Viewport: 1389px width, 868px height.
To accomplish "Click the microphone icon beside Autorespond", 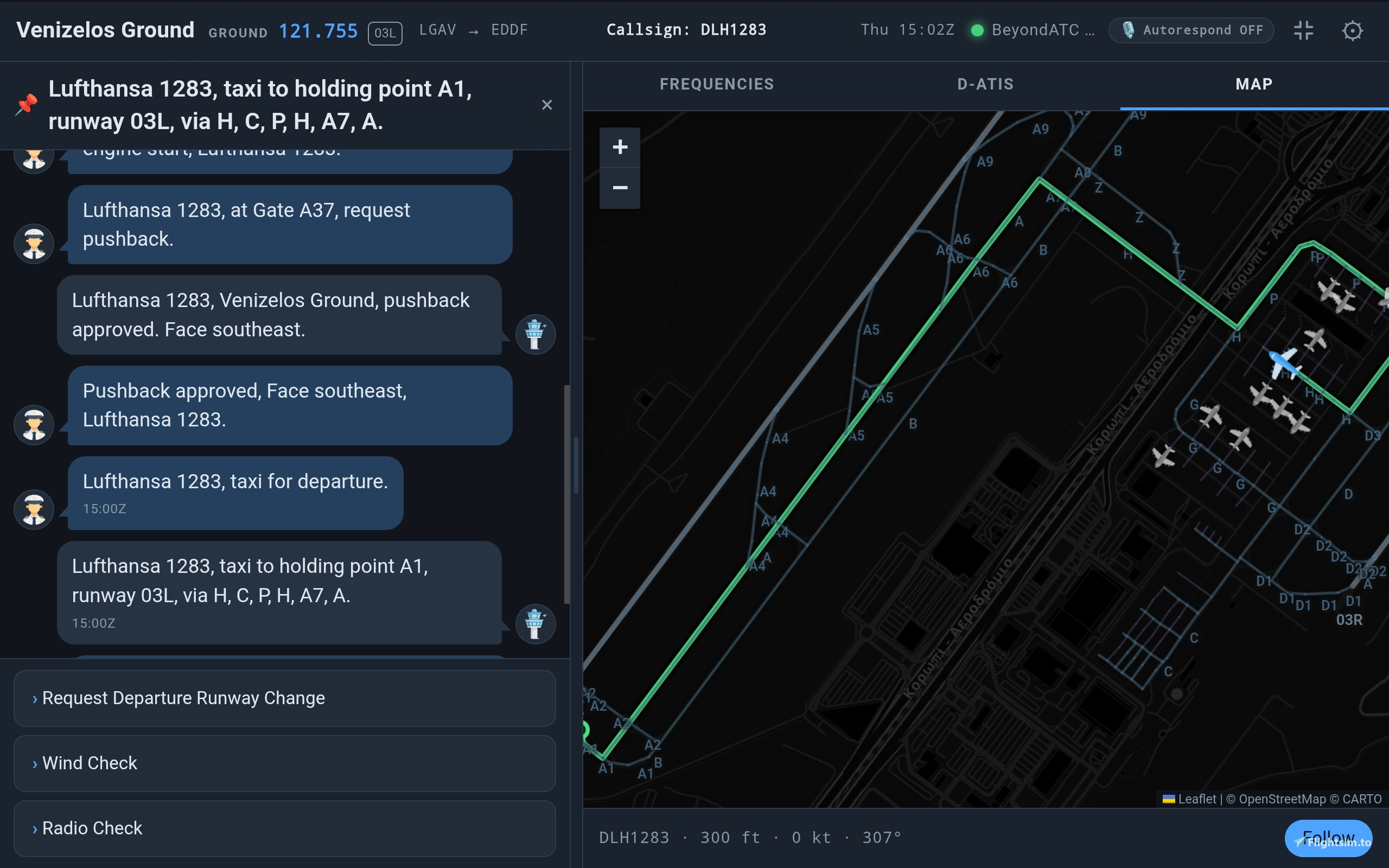I will click(1128, 30).
